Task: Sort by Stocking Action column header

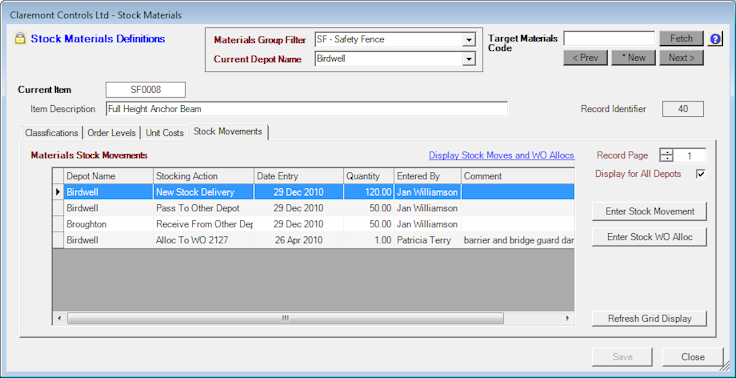Action: tap(204, 176)
